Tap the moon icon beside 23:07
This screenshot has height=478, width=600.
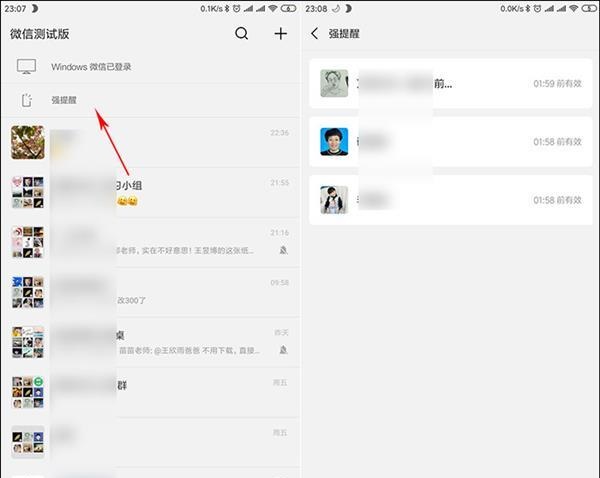click(x=34, y=8)
